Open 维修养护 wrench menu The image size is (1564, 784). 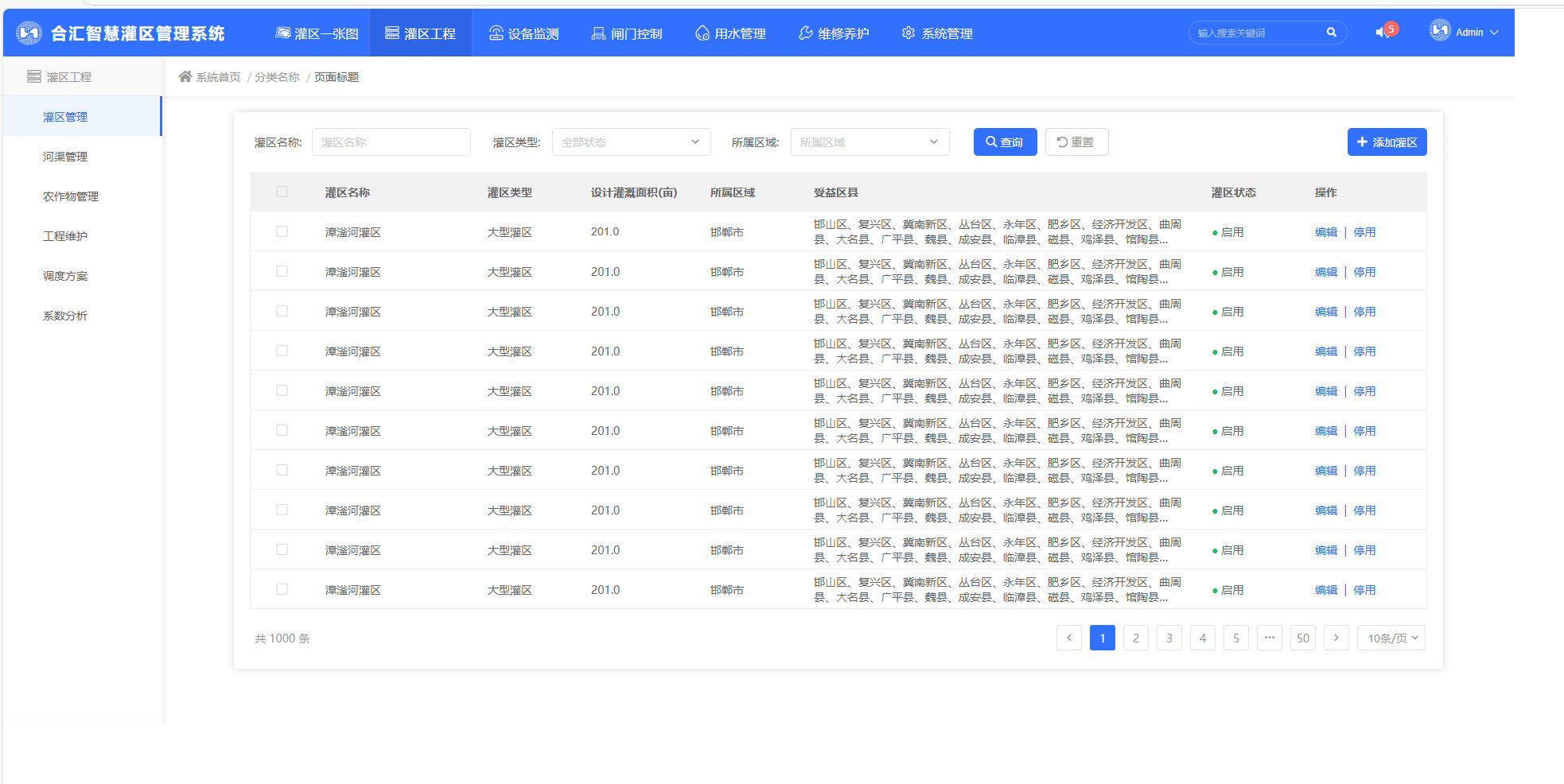point(834,33)
